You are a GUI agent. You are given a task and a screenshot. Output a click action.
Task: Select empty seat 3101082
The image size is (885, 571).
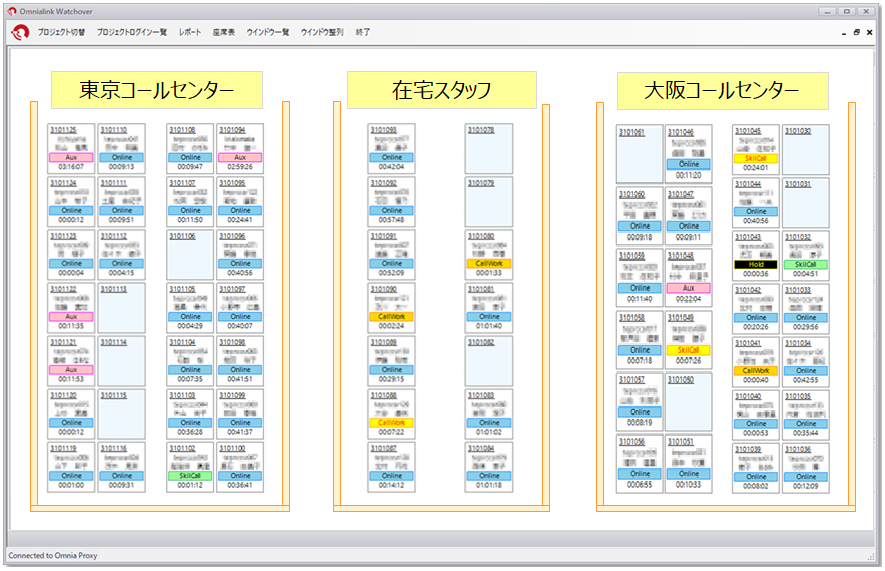pyautogui.click(x=489, y=361)
